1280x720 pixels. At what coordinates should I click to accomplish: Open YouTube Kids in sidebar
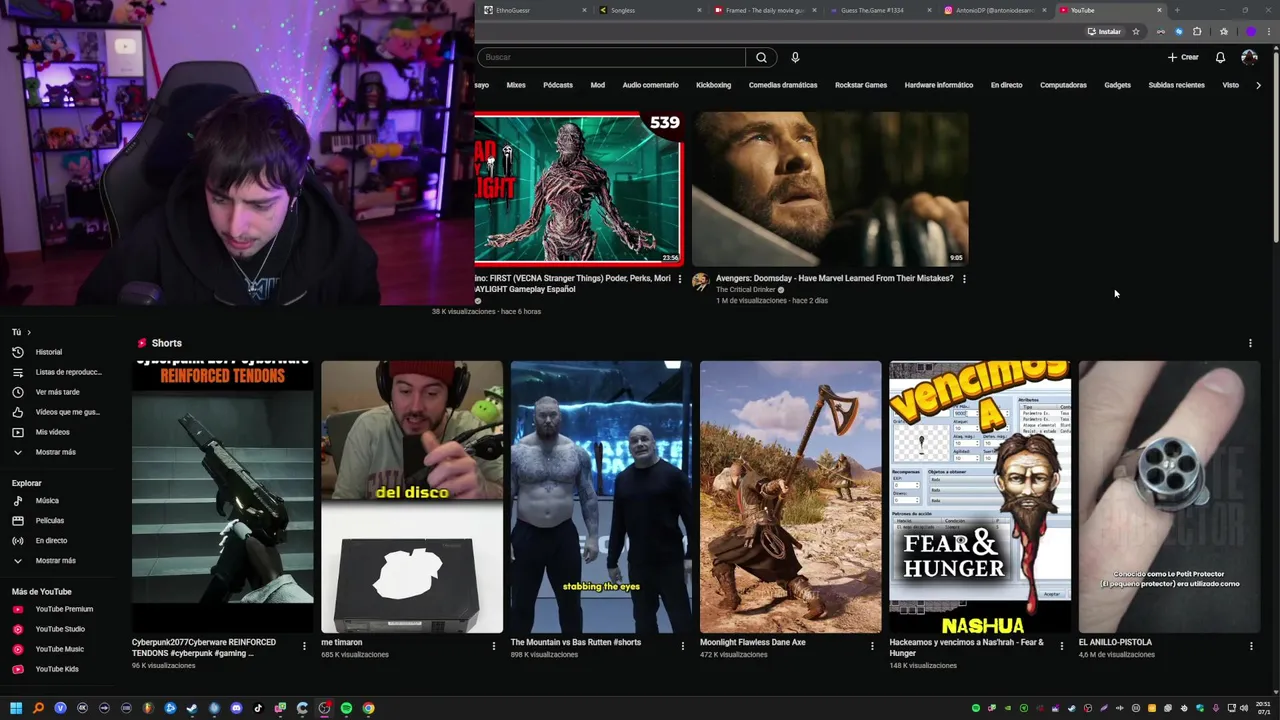(x=56, y=669)
